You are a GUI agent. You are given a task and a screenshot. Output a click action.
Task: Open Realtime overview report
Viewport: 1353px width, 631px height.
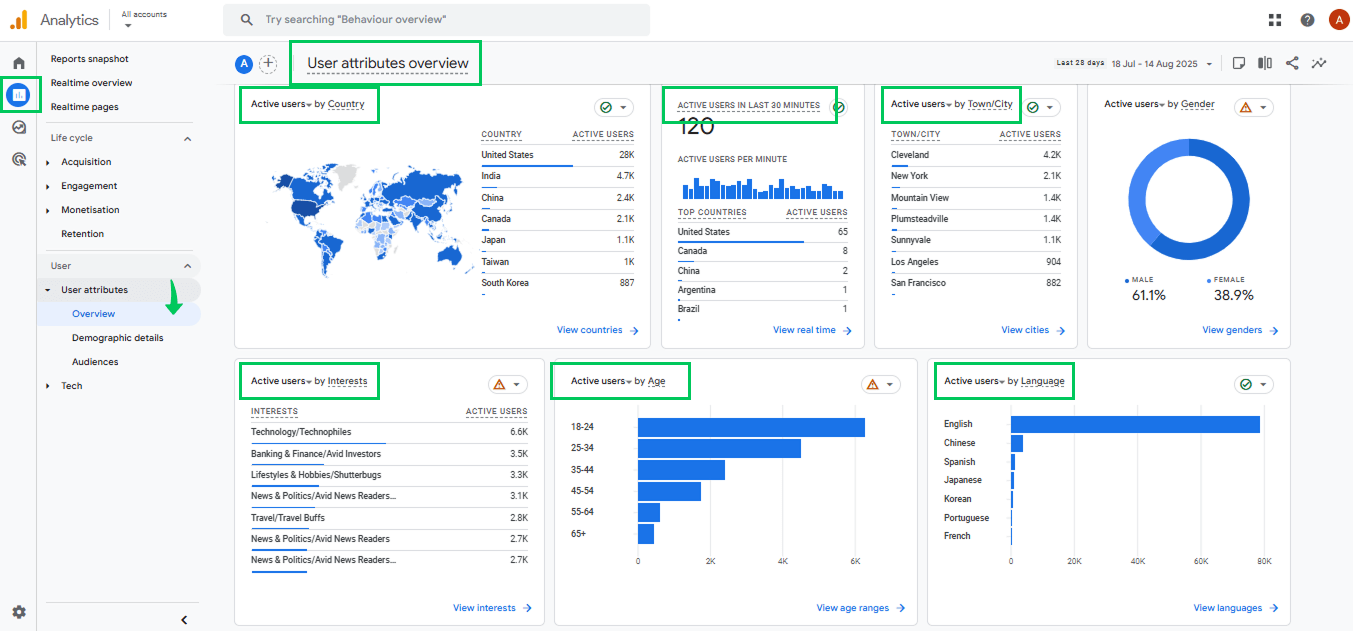tap(91, 83)
